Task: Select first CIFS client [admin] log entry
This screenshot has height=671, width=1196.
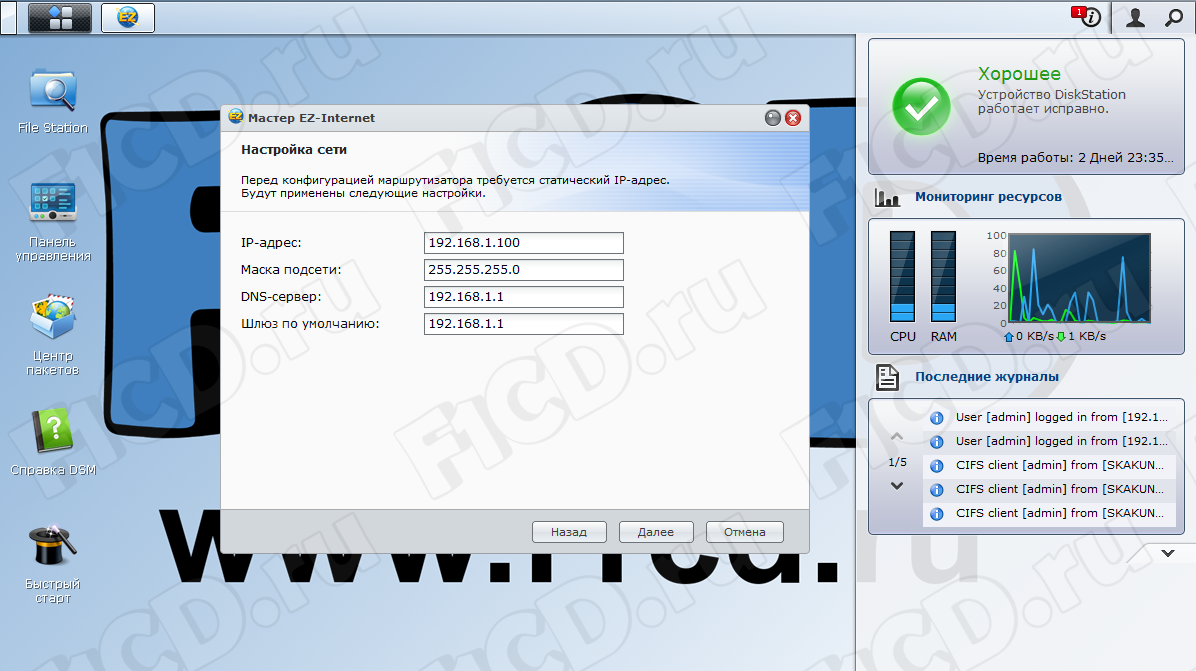Action: [1049, 465]
